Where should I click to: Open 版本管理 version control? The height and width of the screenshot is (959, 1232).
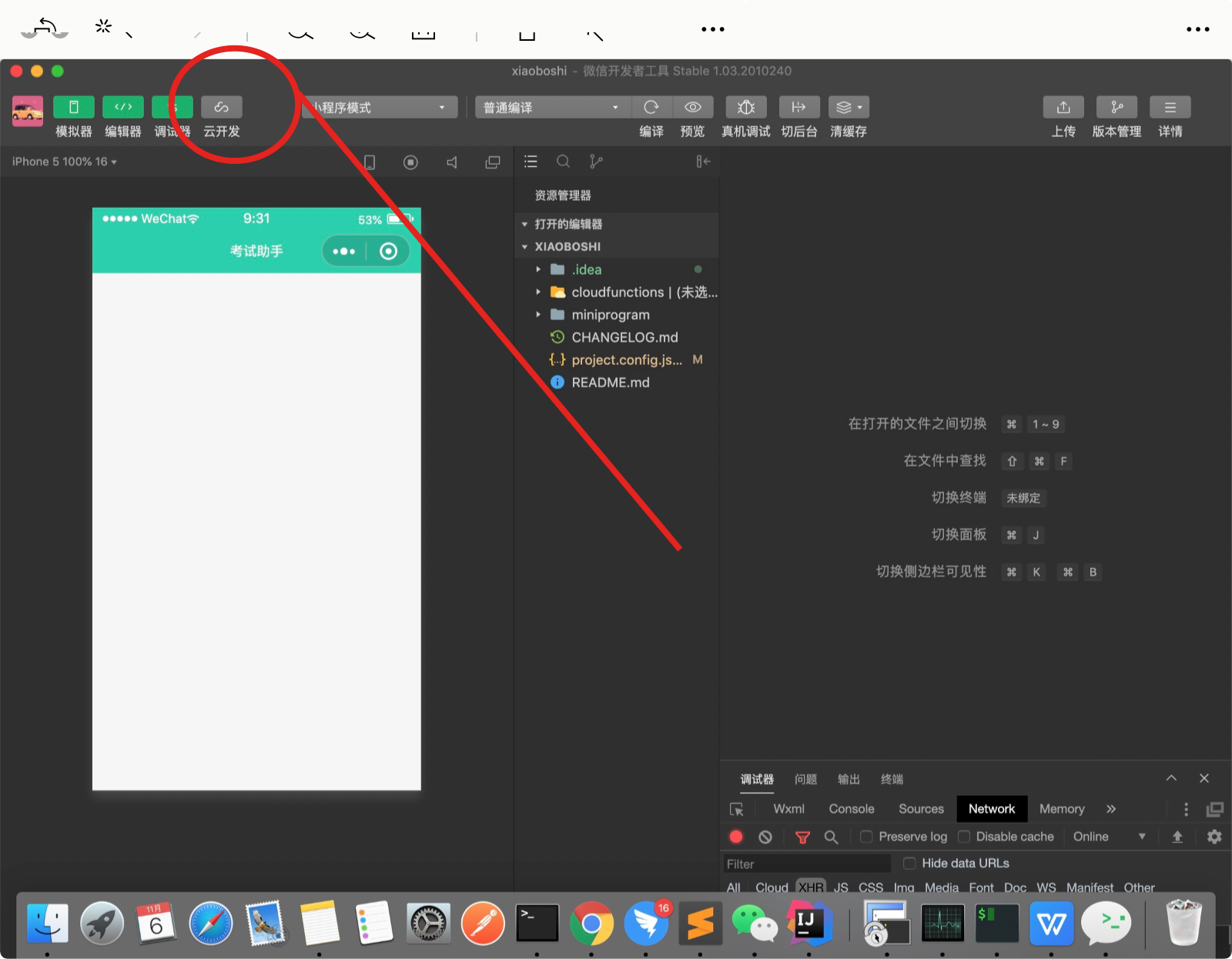point(1116,107)
